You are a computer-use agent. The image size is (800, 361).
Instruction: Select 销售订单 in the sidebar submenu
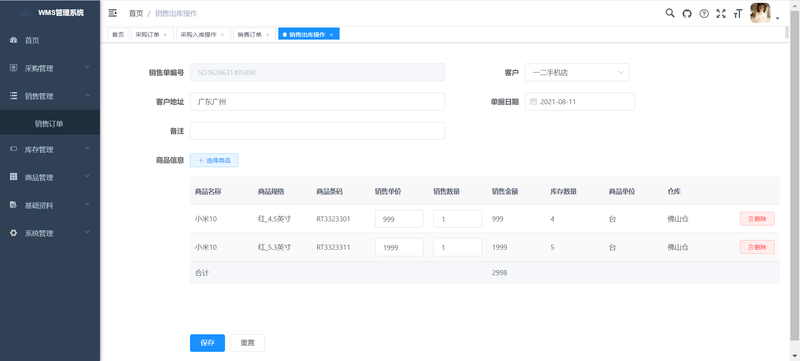pos(50,123)
